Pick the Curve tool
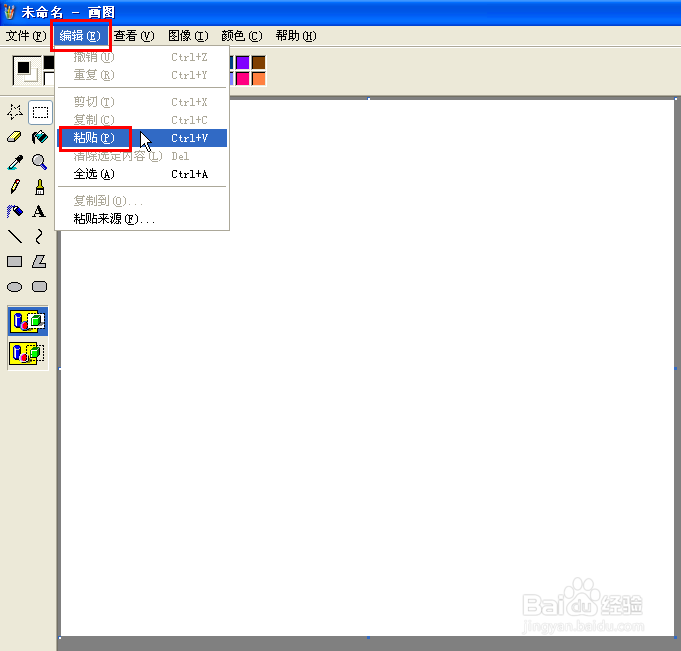The image size is (681, 651). [x=40, y=237]
